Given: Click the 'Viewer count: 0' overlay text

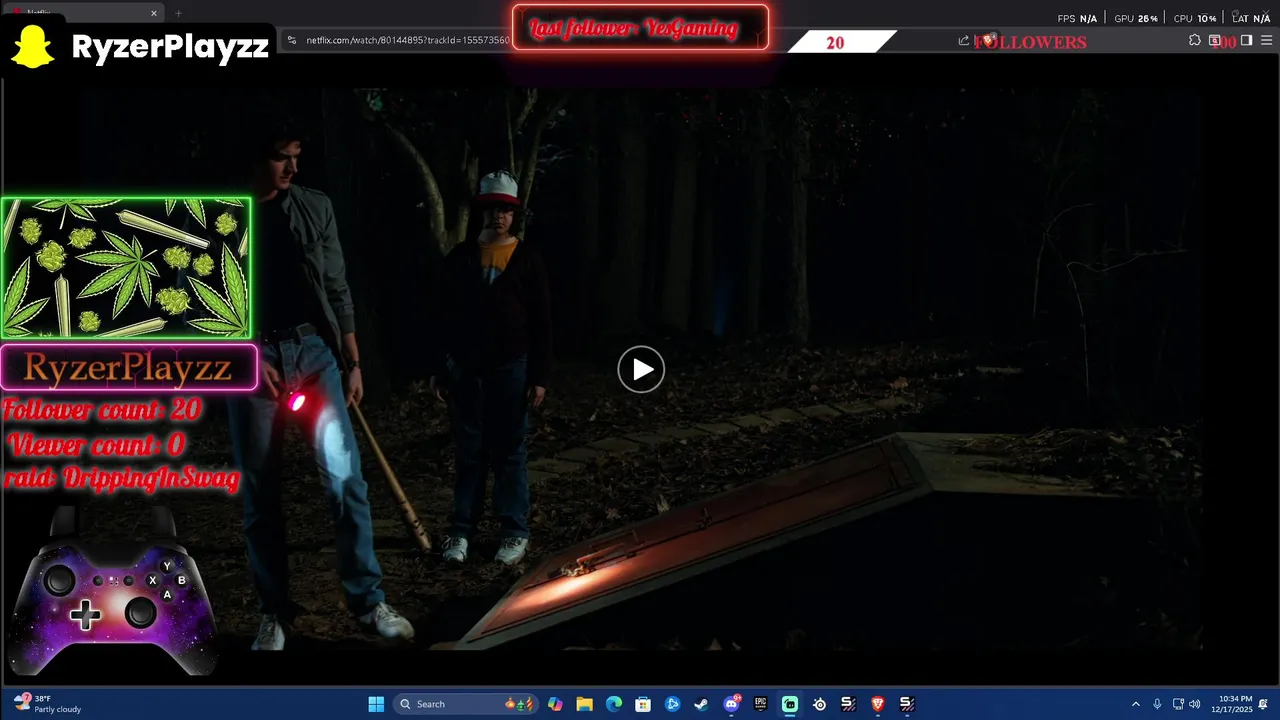Looking at the screenshot, I should click(96, 445).
